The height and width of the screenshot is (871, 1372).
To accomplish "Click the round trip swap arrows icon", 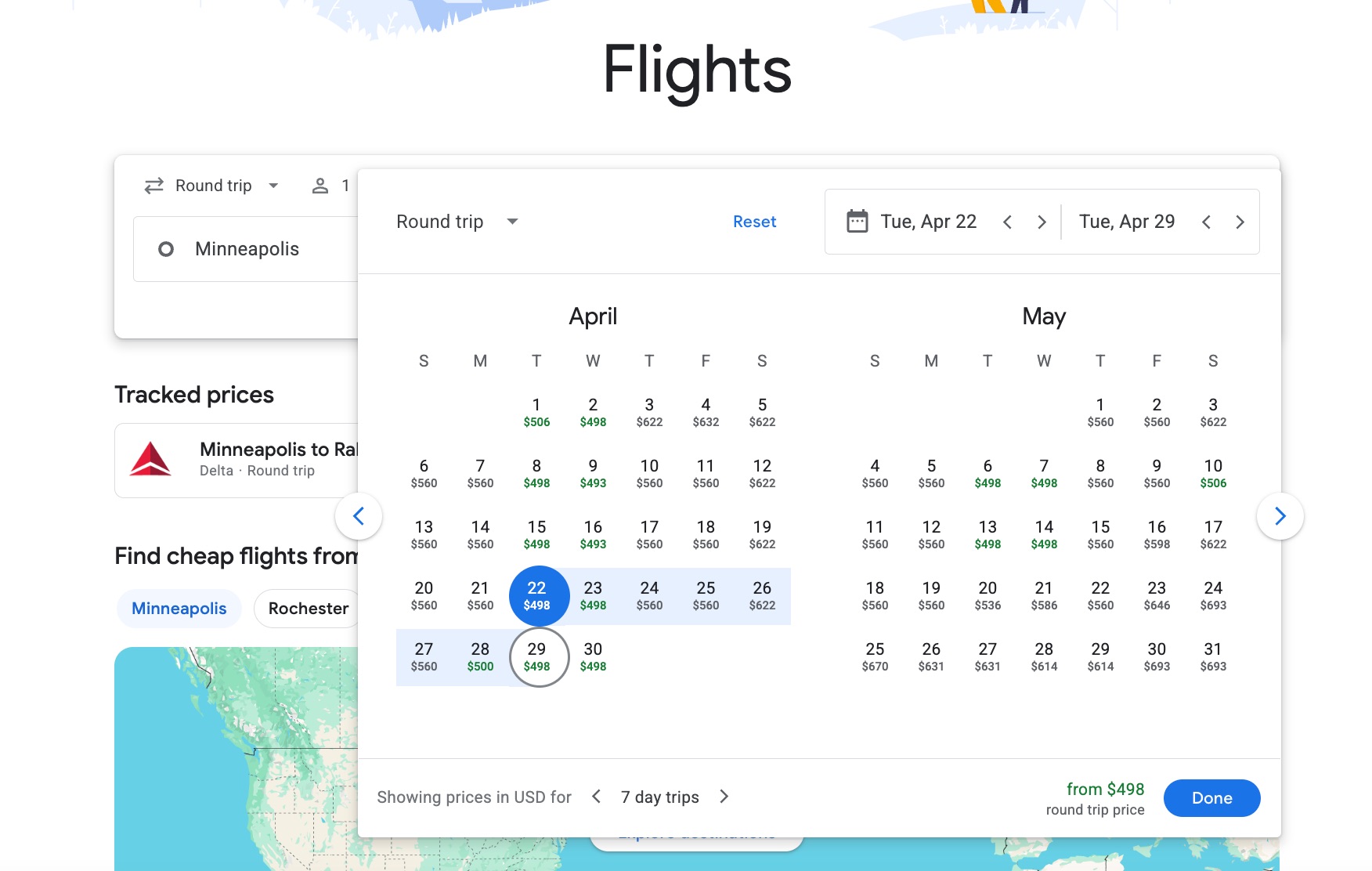I will tap(153, 185).
